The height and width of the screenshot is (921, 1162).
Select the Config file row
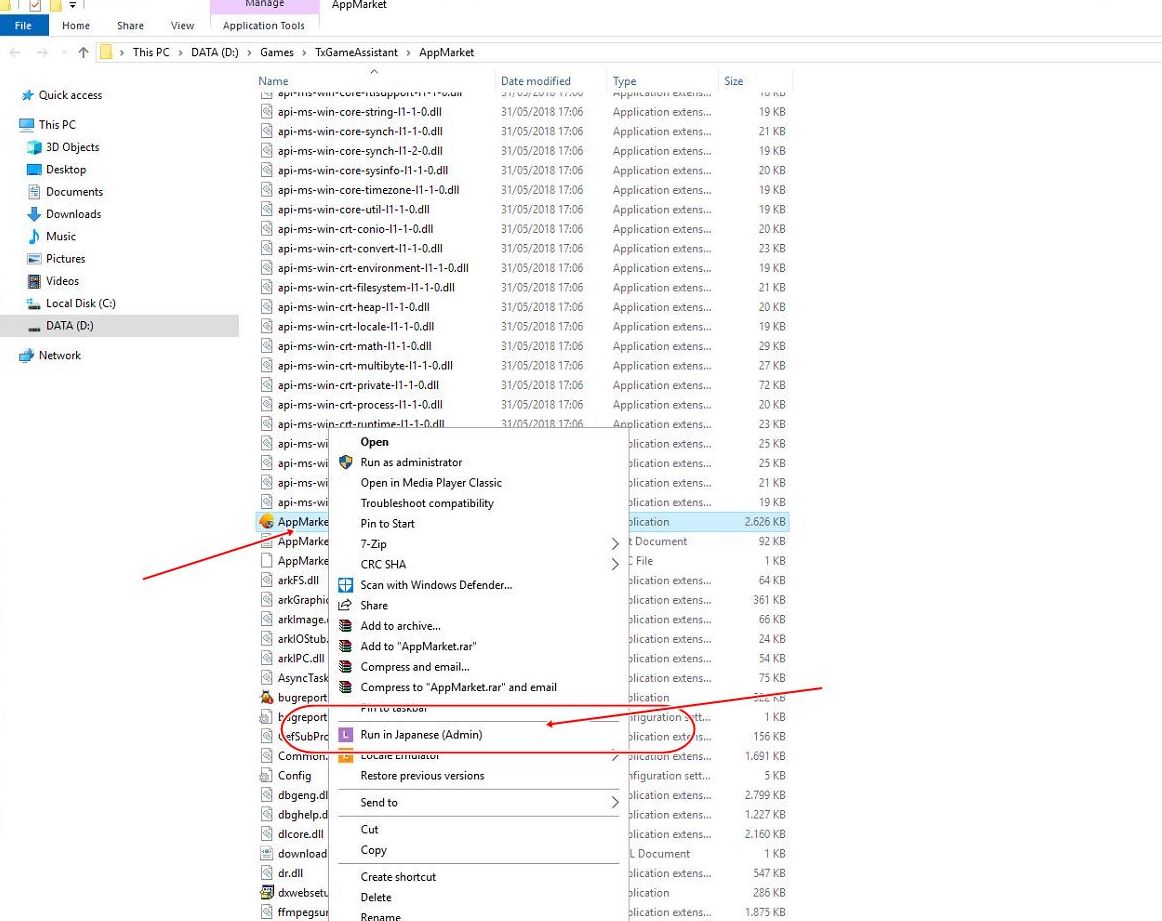point(293,776)
